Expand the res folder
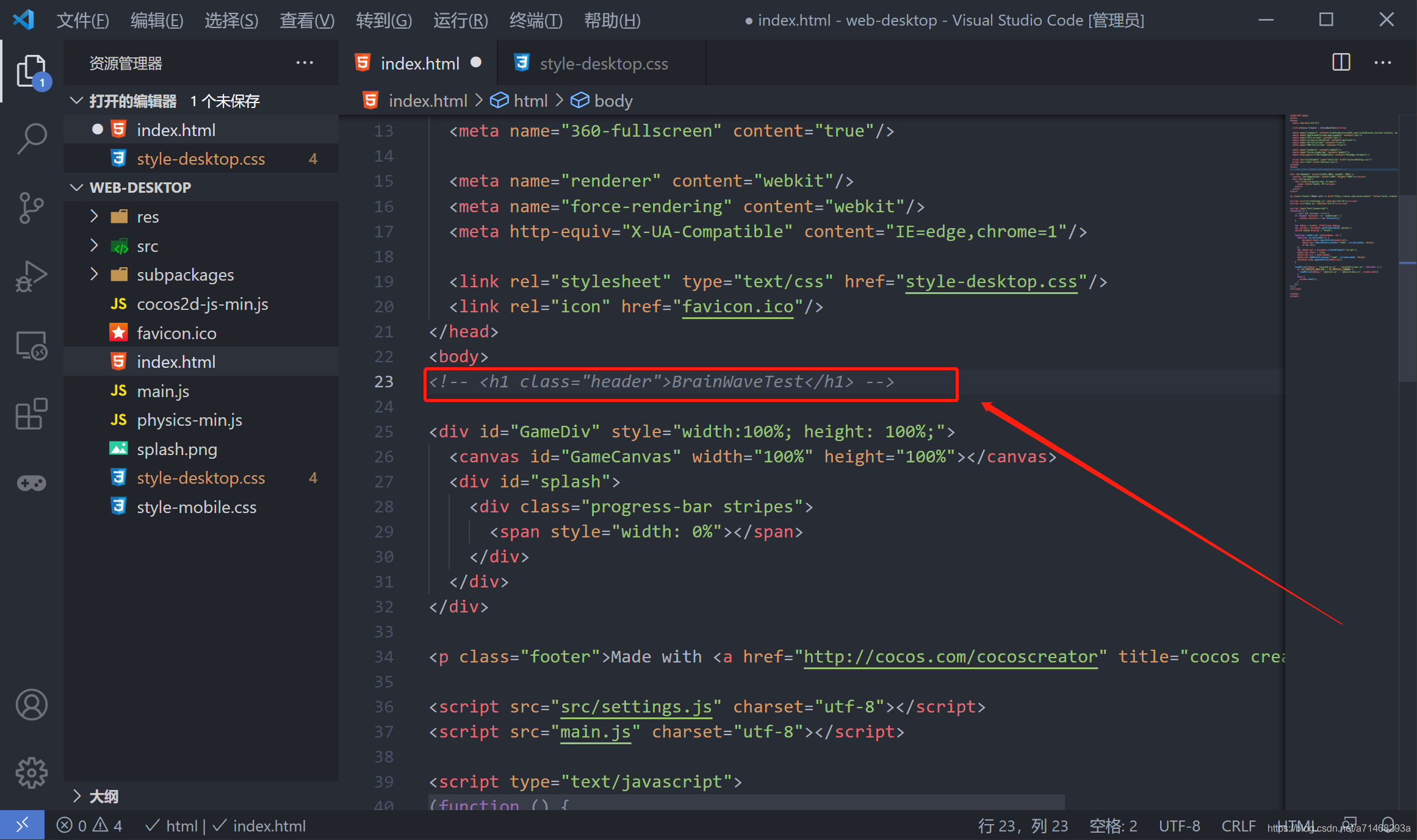The image size is (1417, 840). click(94, 216)
